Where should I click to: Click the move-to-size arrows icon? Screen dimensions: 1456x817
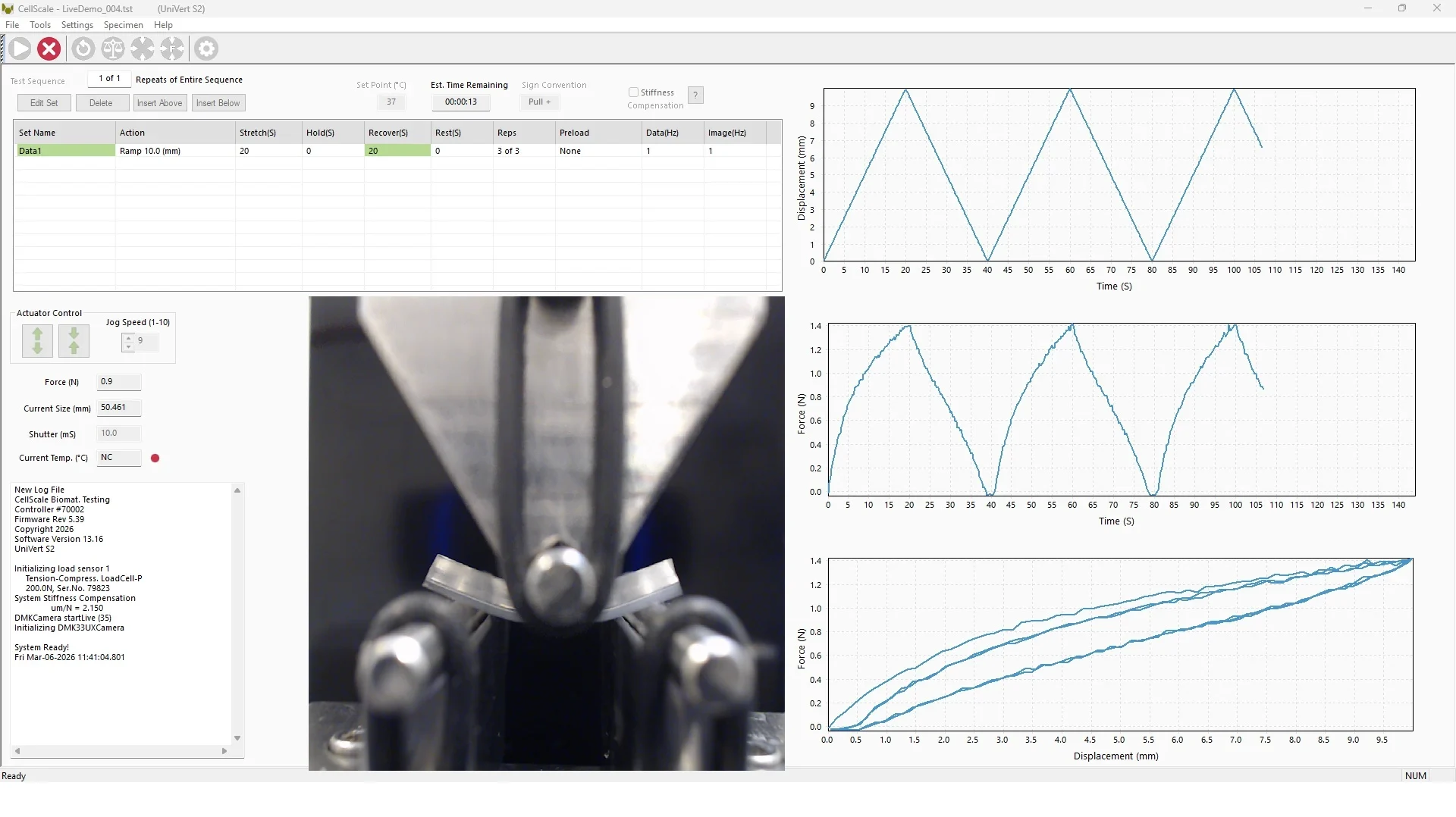coord(143,49)
